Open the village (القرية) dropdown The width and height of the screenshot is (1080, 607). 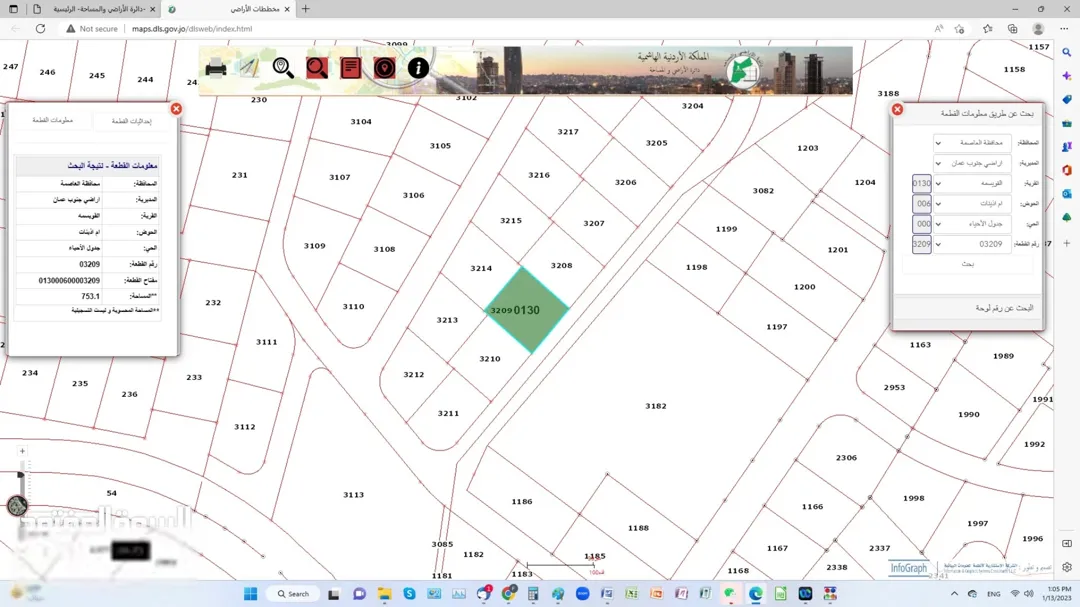tap(972, 183)
